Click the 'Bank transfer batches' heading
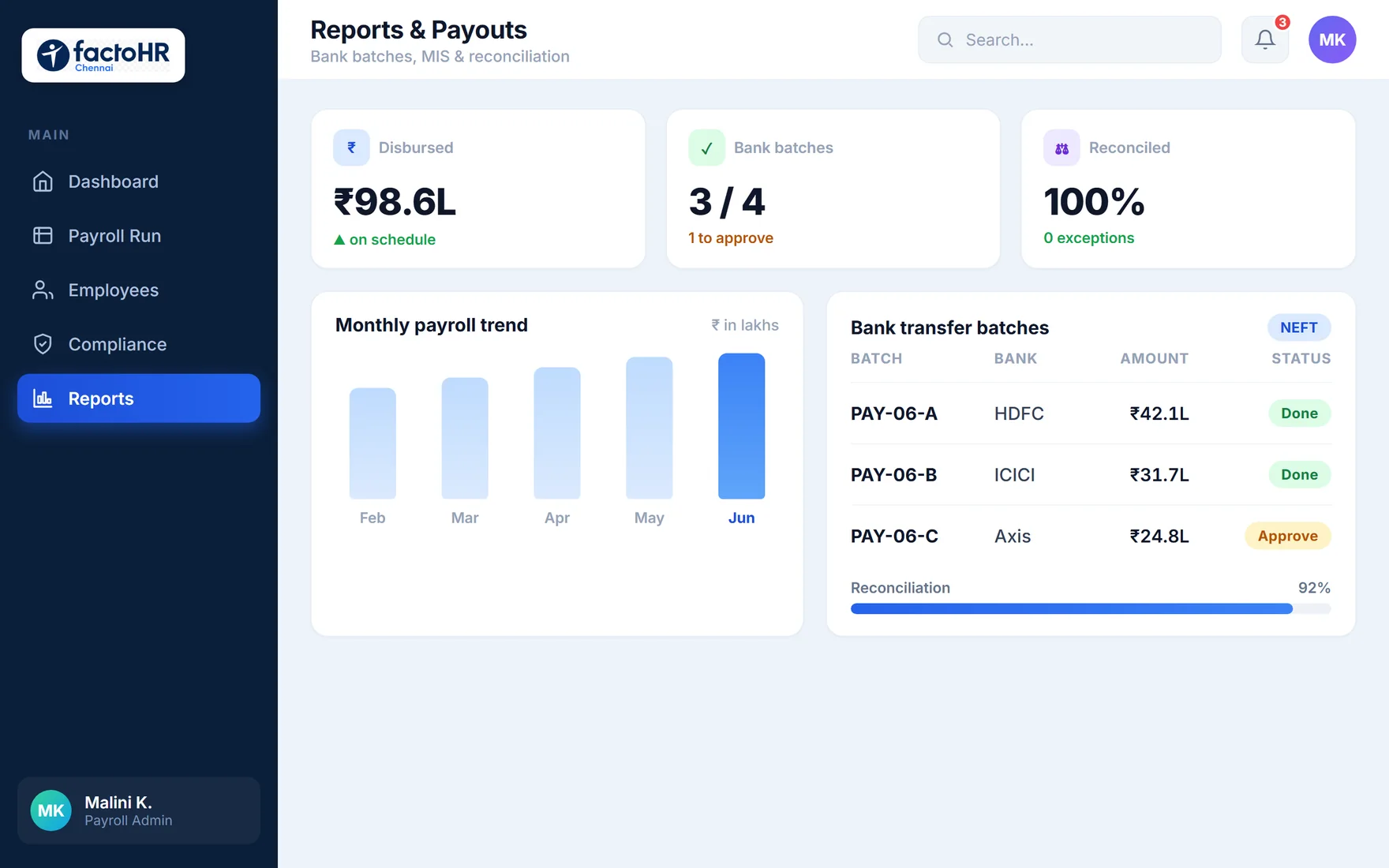The width and height of the screenshot is (1389, 868). click(949, 327)
